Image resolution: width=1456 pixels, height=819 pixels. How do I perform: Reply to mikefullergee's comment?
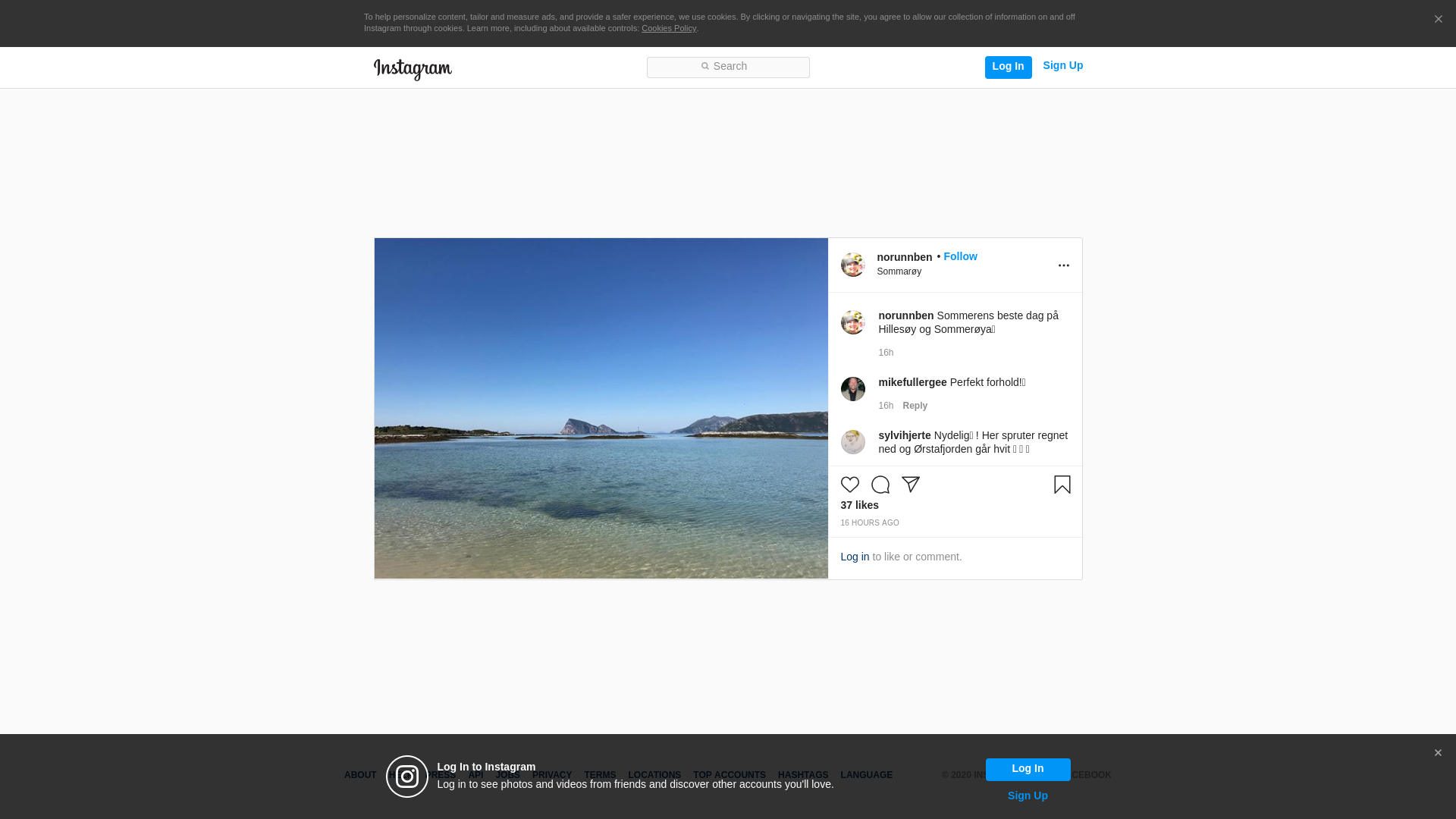tap(915, 406)
